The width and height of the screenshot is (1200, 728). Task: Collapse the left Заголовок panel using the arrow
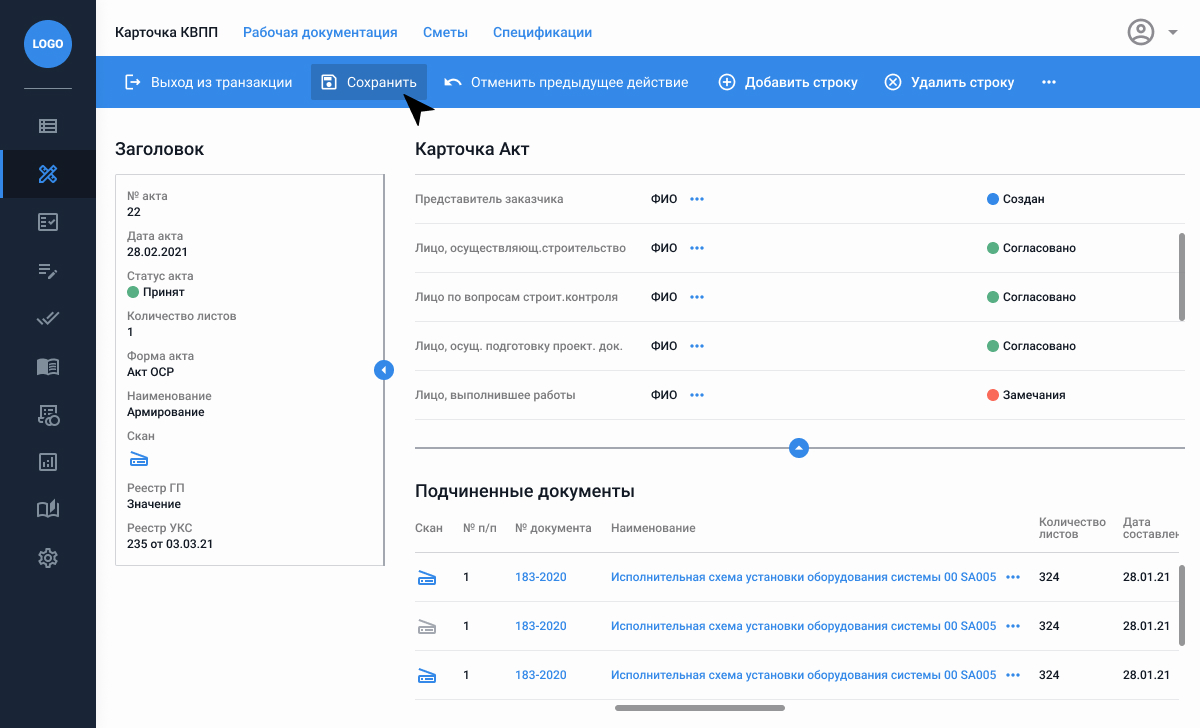384,370
